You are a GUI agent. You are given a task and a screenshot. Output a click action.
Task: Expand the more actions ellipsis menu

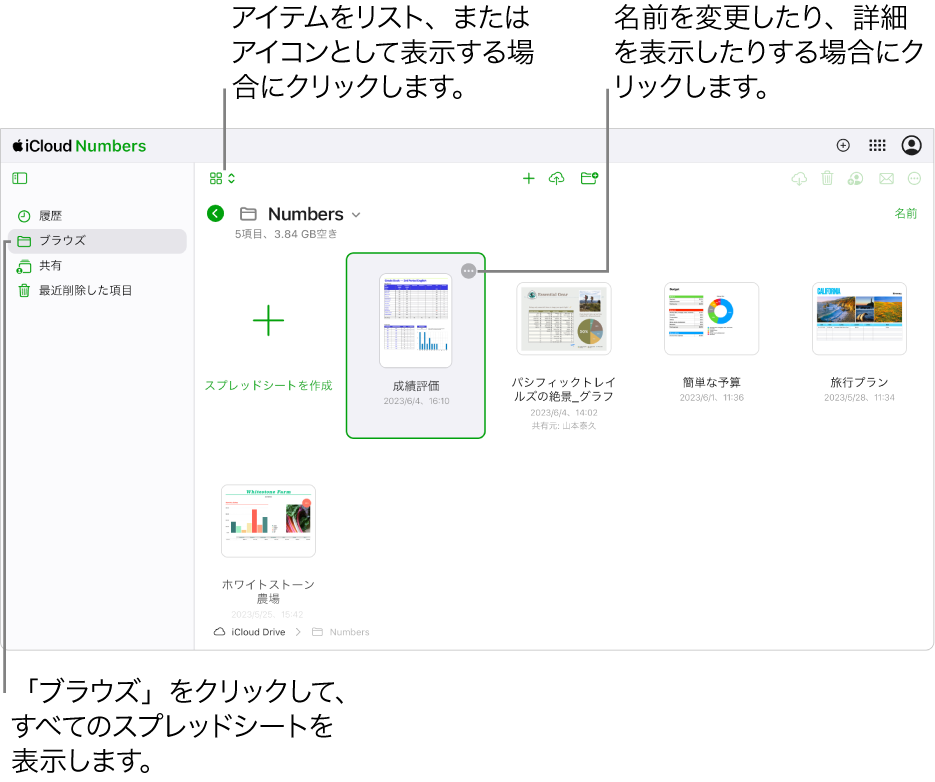pyautogui.click(x=913, y=178)
